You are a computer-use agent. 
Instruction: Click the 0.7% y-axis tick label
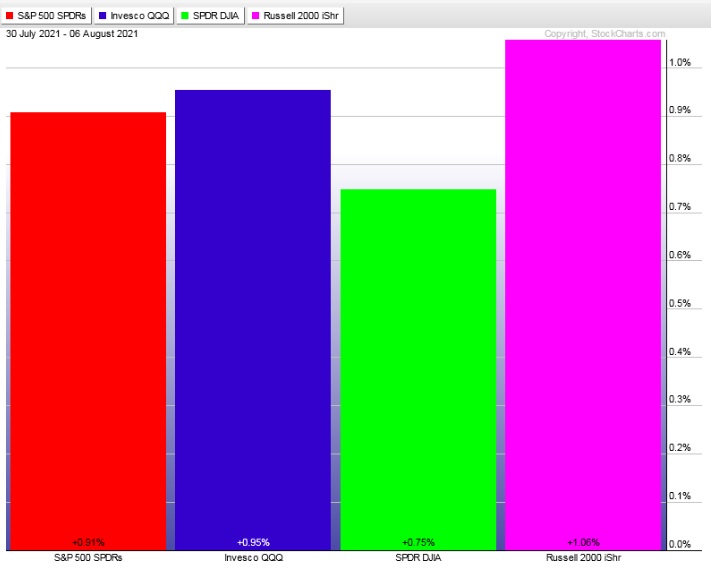(680, 207)
